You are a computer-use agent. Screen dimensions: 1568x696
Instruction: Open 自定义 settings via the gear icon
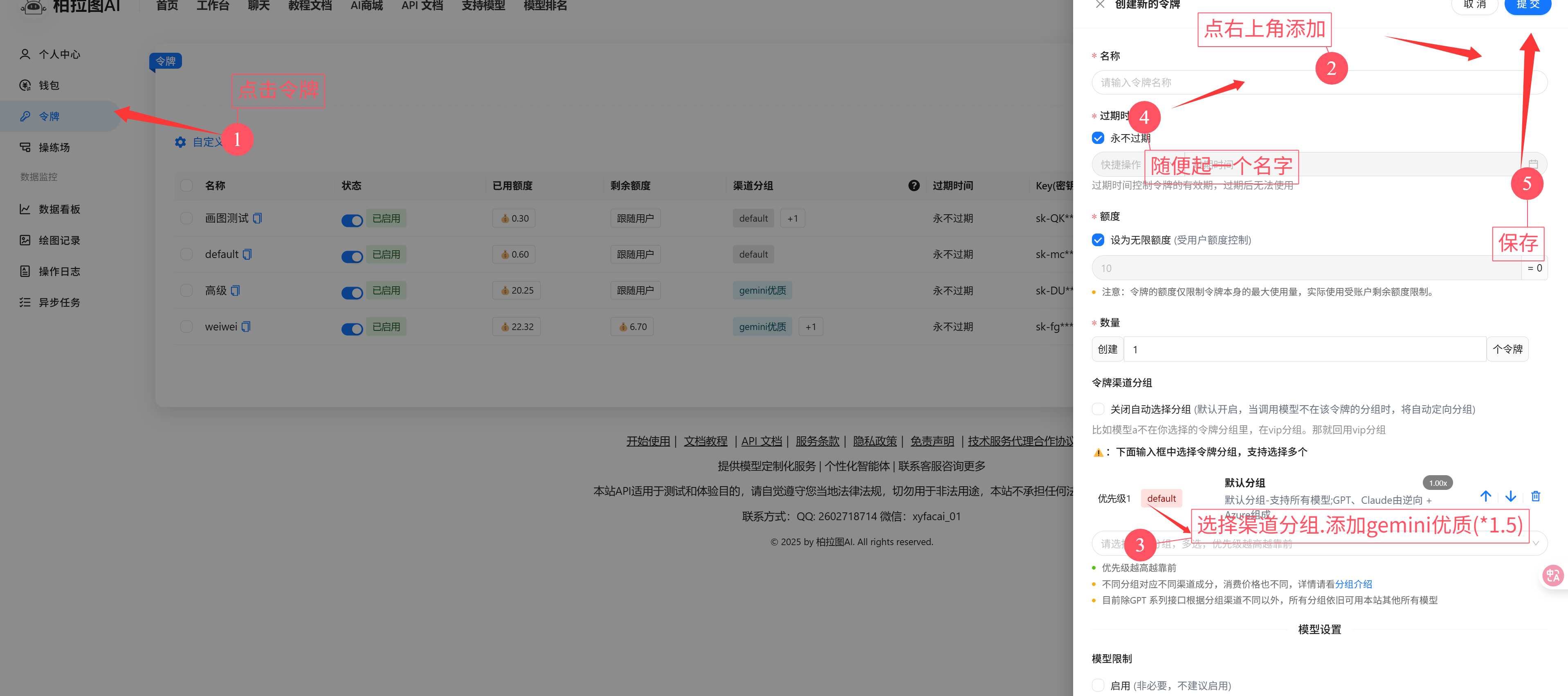[180, 142]
